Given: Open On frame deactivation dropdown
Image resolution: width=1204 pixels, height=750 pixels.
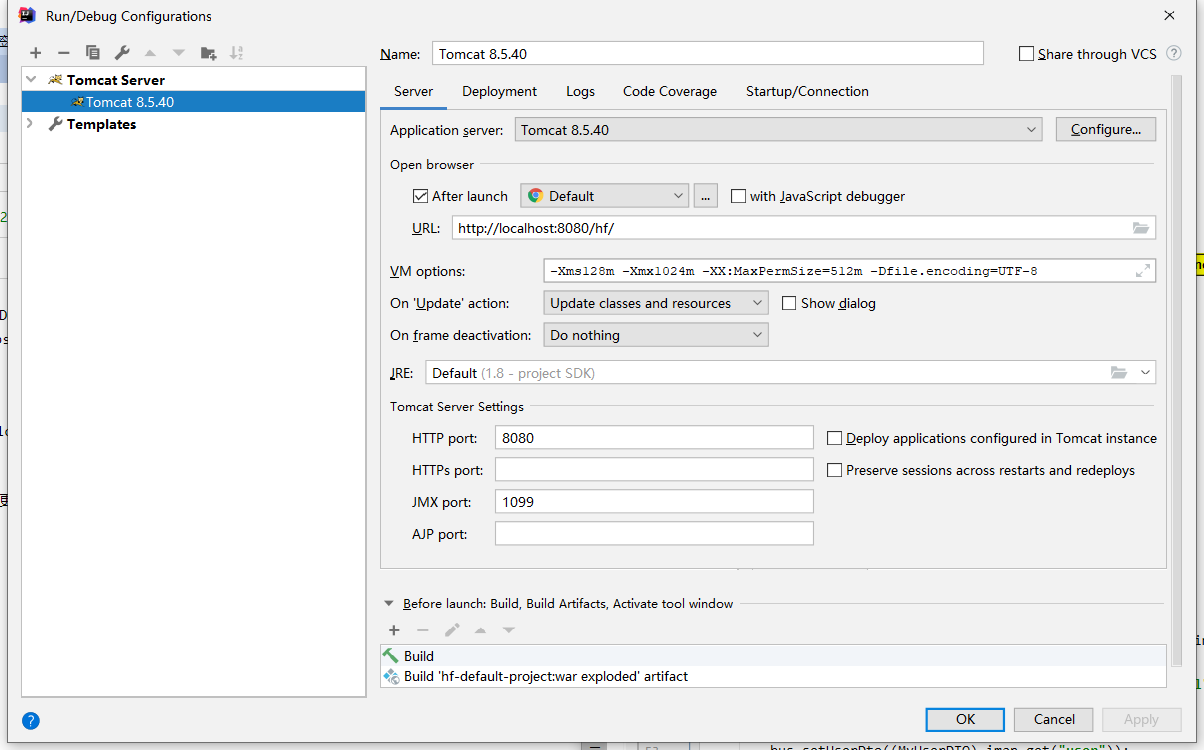Looking at the screenshot, I should click(656, 335).
